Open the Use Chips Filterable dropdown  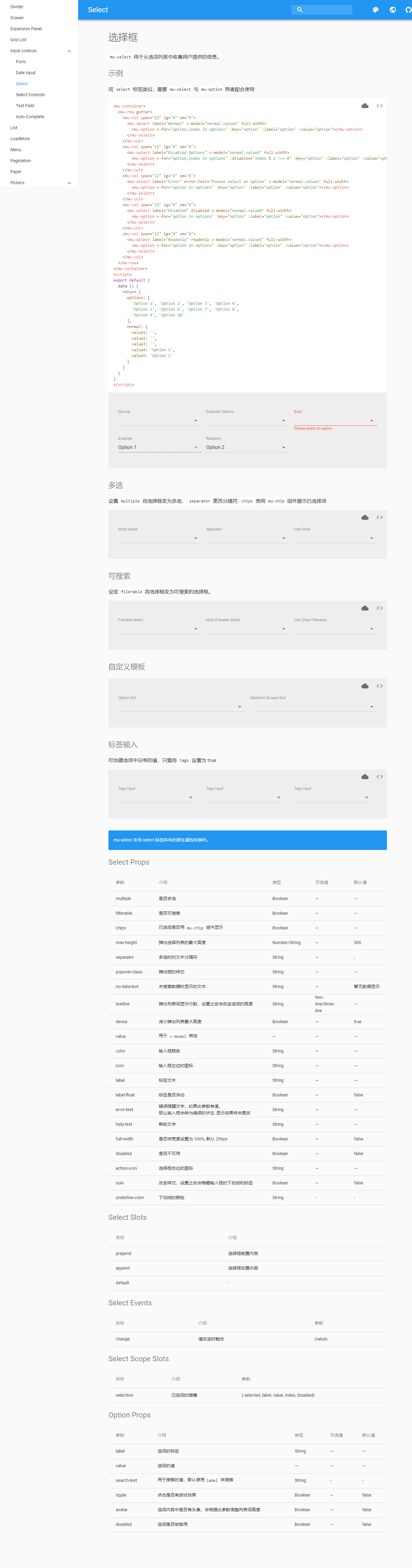coord(335,629)
